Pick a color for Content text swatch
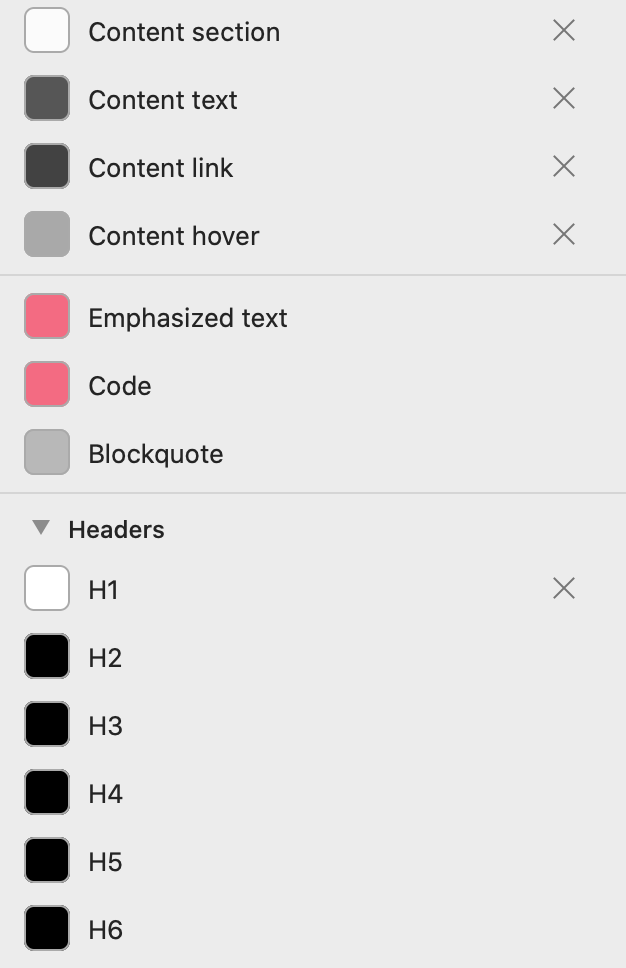Image resolution: width=626 pixels, height=968 pixels. tap(47, 99)
